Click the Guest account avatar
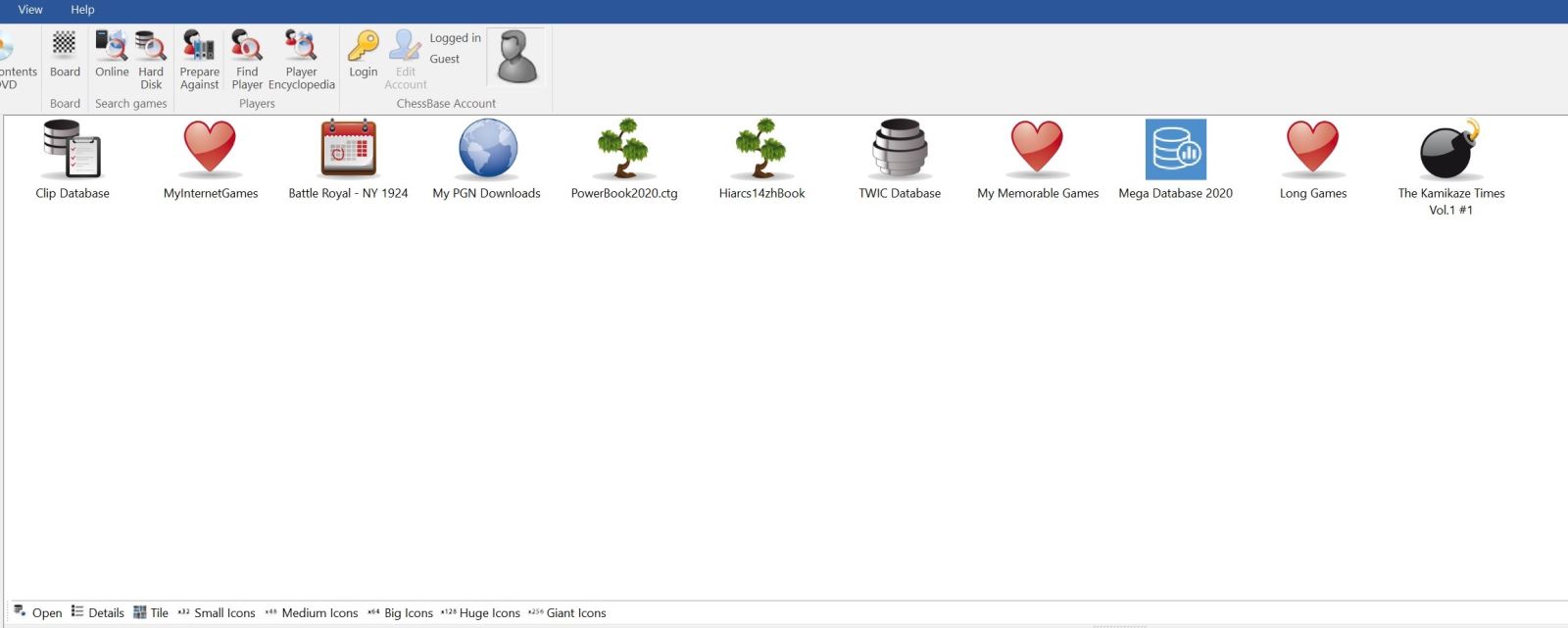This screenshot has height=628, width=1568. click(x=516, y=57)
